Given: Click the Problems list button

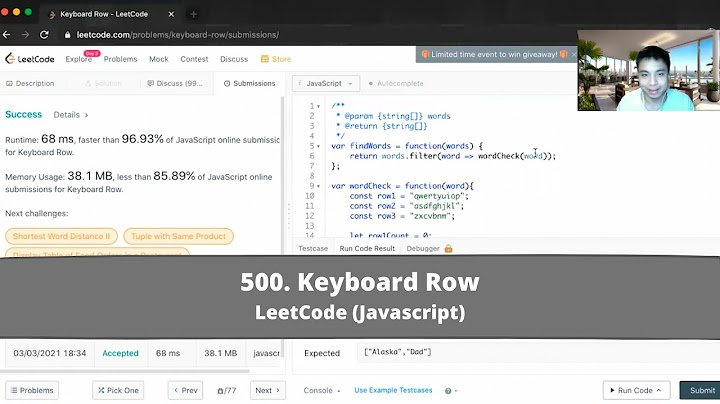Looking at the screenshot, I should pos(32,390).
